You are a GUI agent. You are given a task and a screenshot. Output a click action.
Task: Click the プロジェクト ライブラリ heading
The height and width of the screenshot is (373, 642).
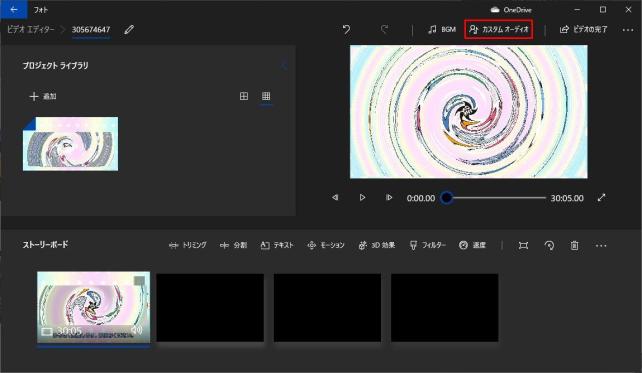pos(56,66)
